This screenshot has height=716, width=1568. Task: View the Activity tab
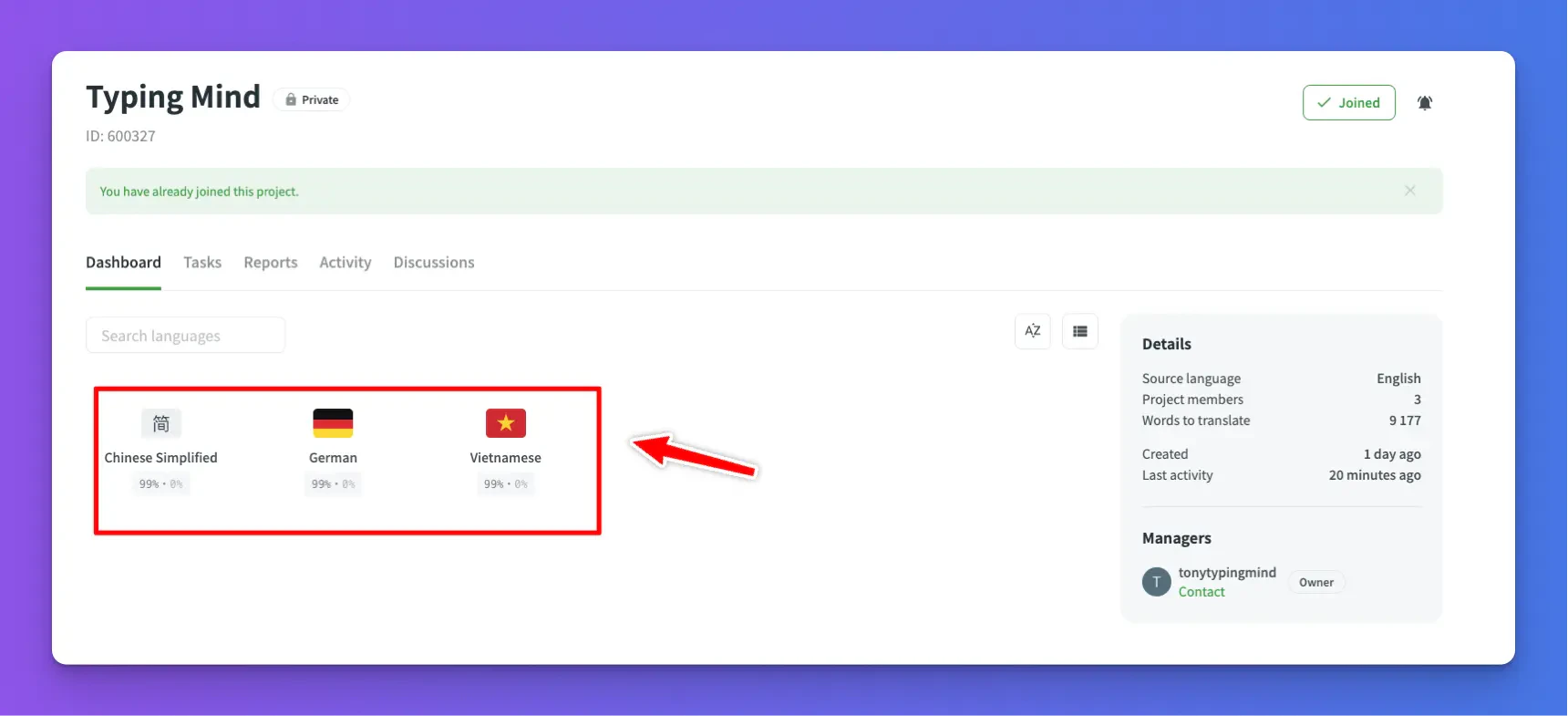346,263
